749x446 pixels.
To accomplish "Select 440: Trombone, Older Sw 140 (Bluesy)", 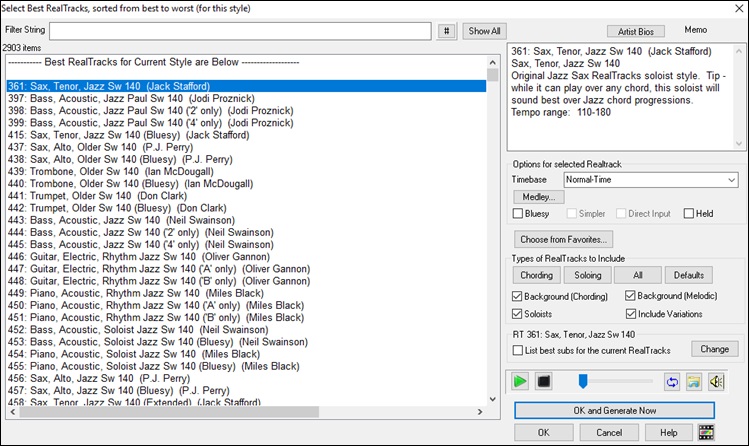I will tap(246, 184).
